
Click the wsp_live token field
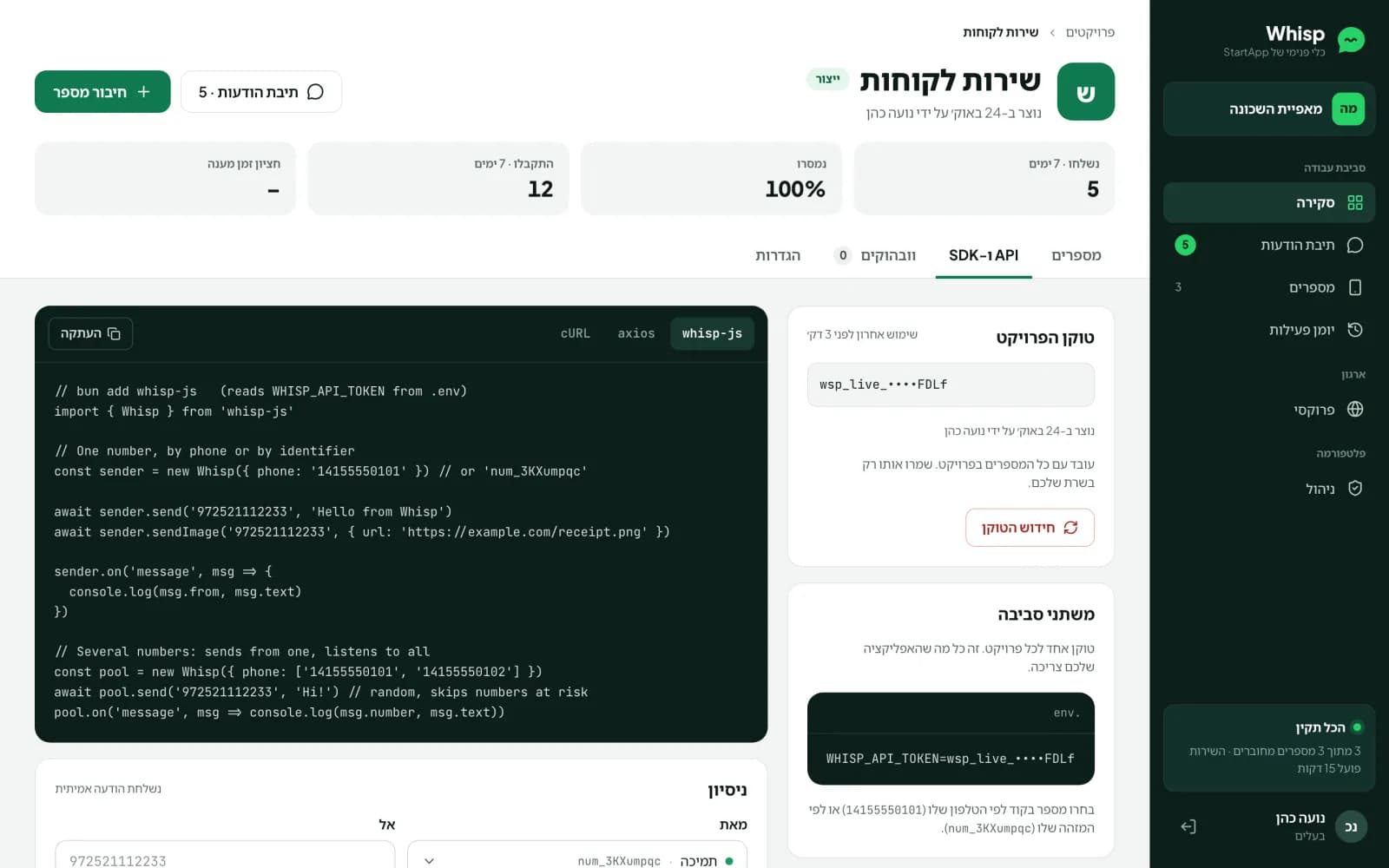(x=951, y=385)
